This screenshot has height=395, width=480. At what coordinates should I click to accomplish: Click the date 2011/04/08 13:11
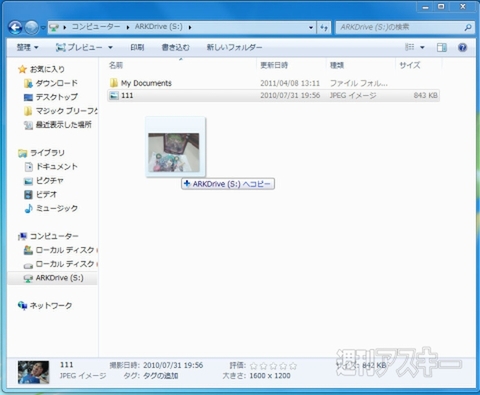tap(290, 83)
